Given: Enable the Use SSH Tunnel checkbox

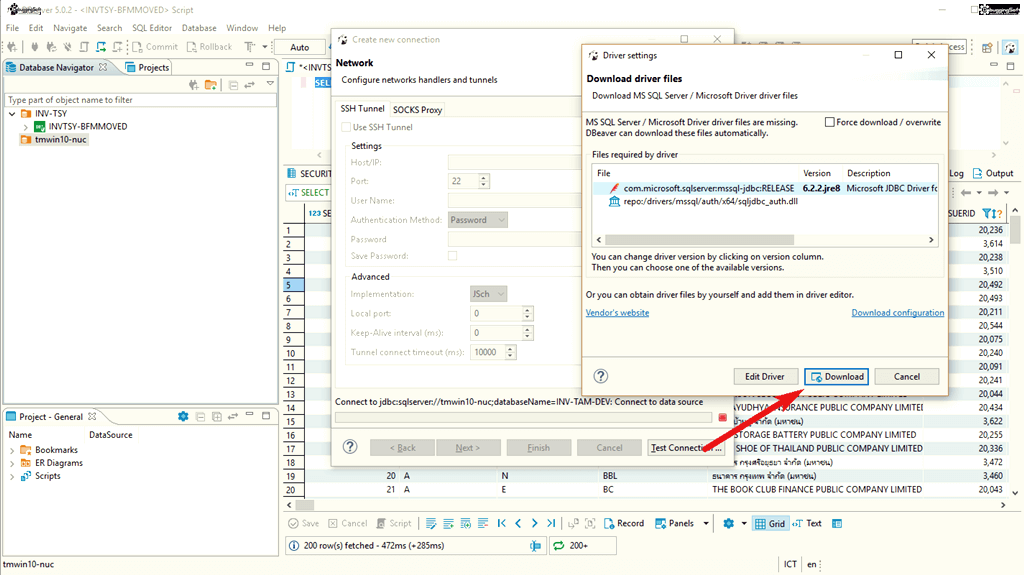Looking at the screenshot, I should (346, 127).
